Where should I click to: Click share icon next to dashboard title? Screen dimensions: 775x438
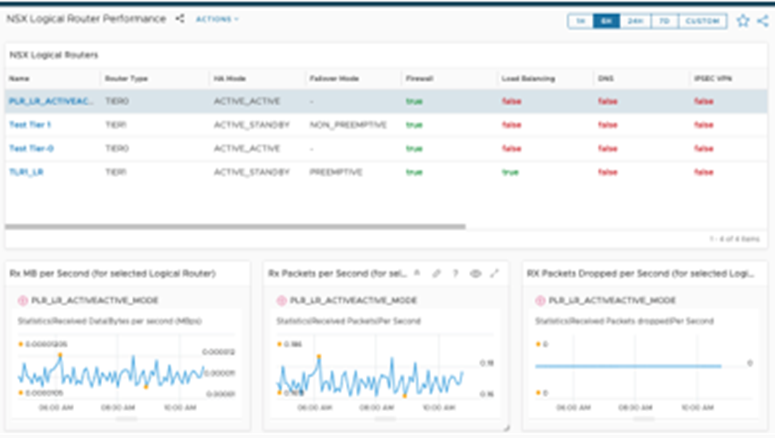coord(180,19)
